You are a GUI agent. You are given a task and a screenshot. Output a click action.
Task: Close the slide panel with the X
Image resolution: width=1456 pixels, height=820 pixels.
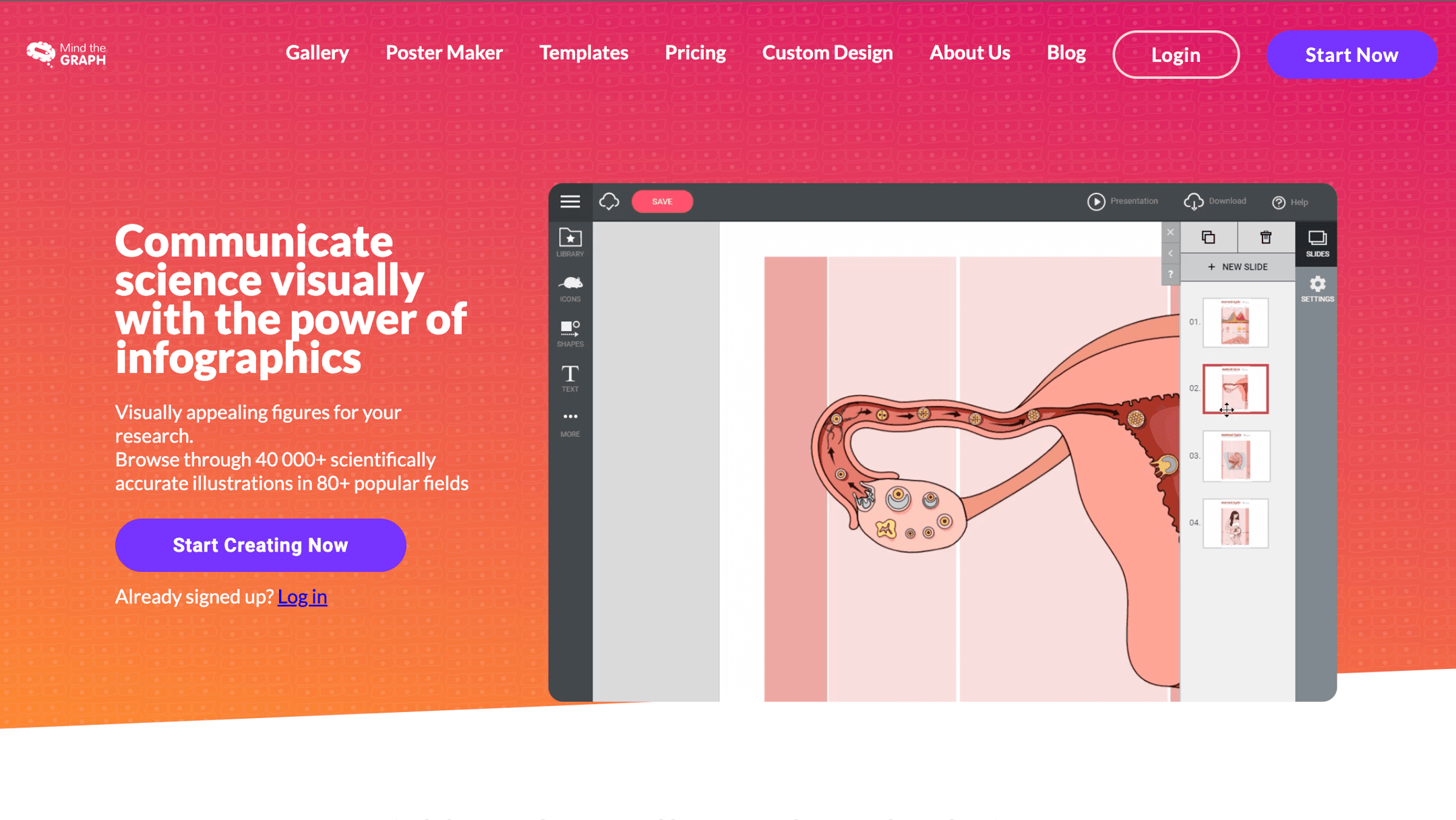1170,232
